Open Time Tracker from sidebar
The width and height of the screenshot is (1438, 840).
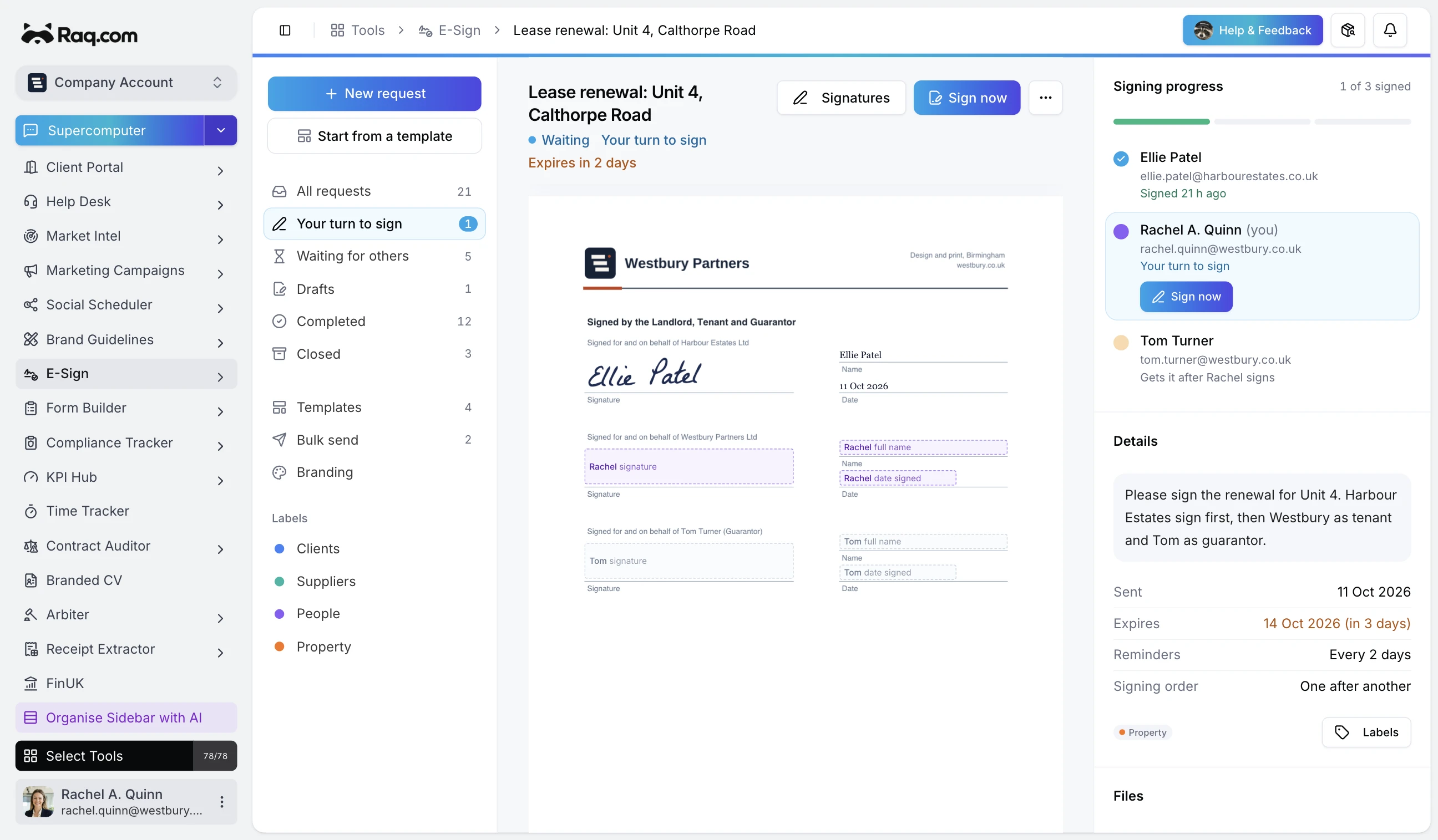click(126, 511)
